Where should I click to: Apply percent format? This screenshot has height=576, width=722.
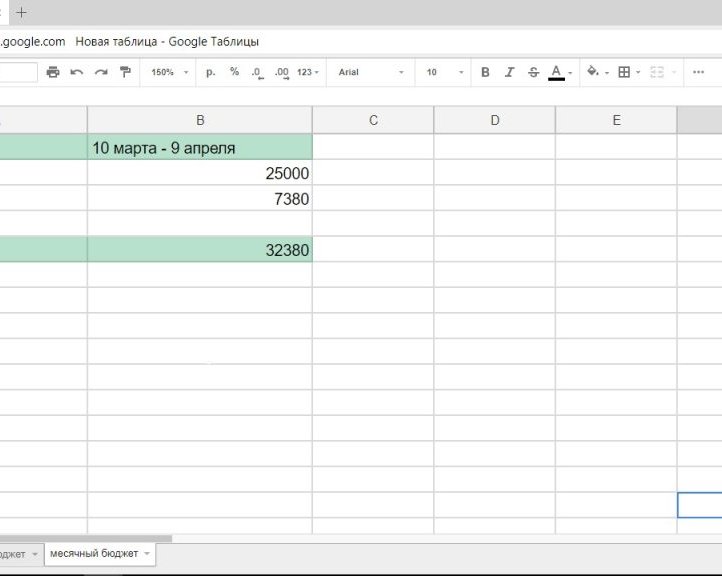click(x=234, y=72)
